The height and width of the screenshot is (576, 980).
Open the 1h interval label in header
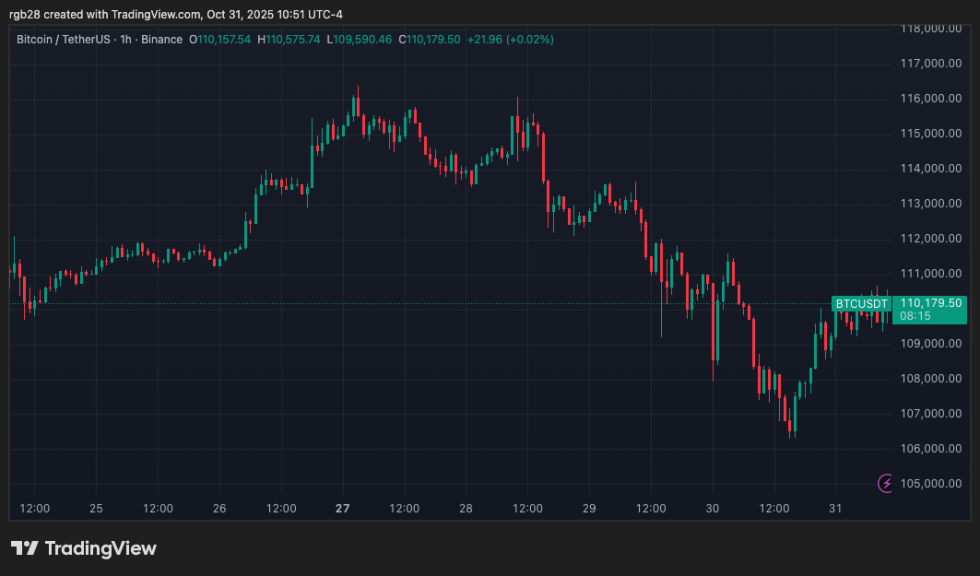[x=140, y=39]
